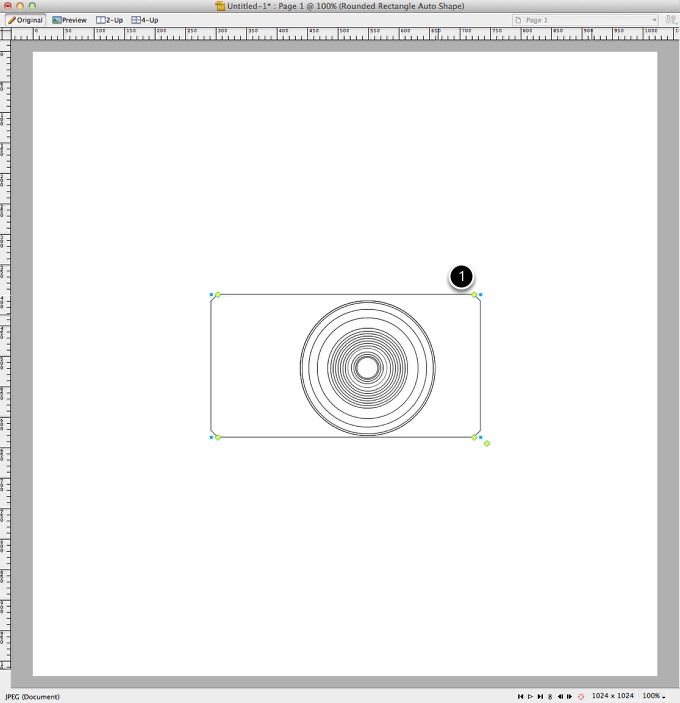The width and height of the screenshot is (680, 703).
Task: Open the 100% zoom level dropdown
Action: pyautogui.click(x=654, y=695)
